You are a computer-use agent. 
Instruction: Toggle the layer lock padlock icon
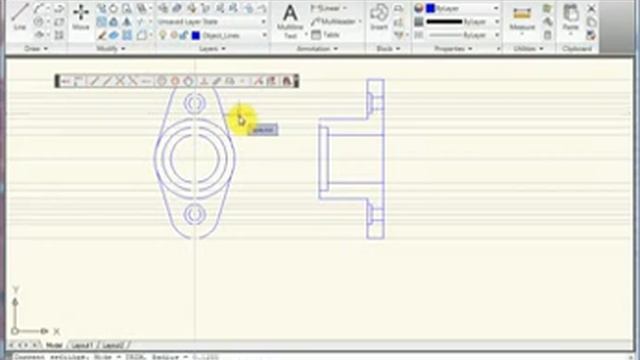click(184, 36)
